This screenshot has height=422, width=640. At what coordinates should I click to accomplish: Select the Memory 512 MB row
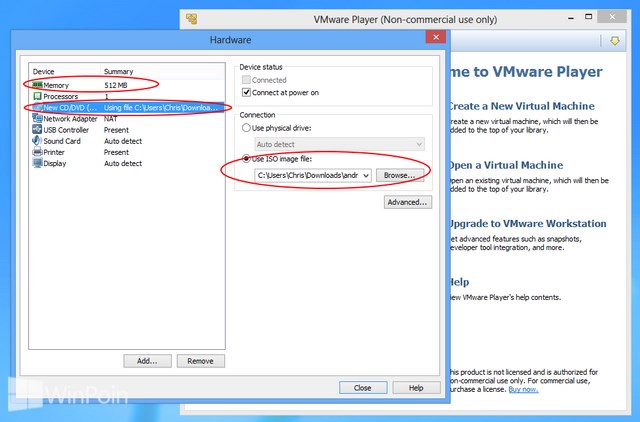click(x=128, y=85)
